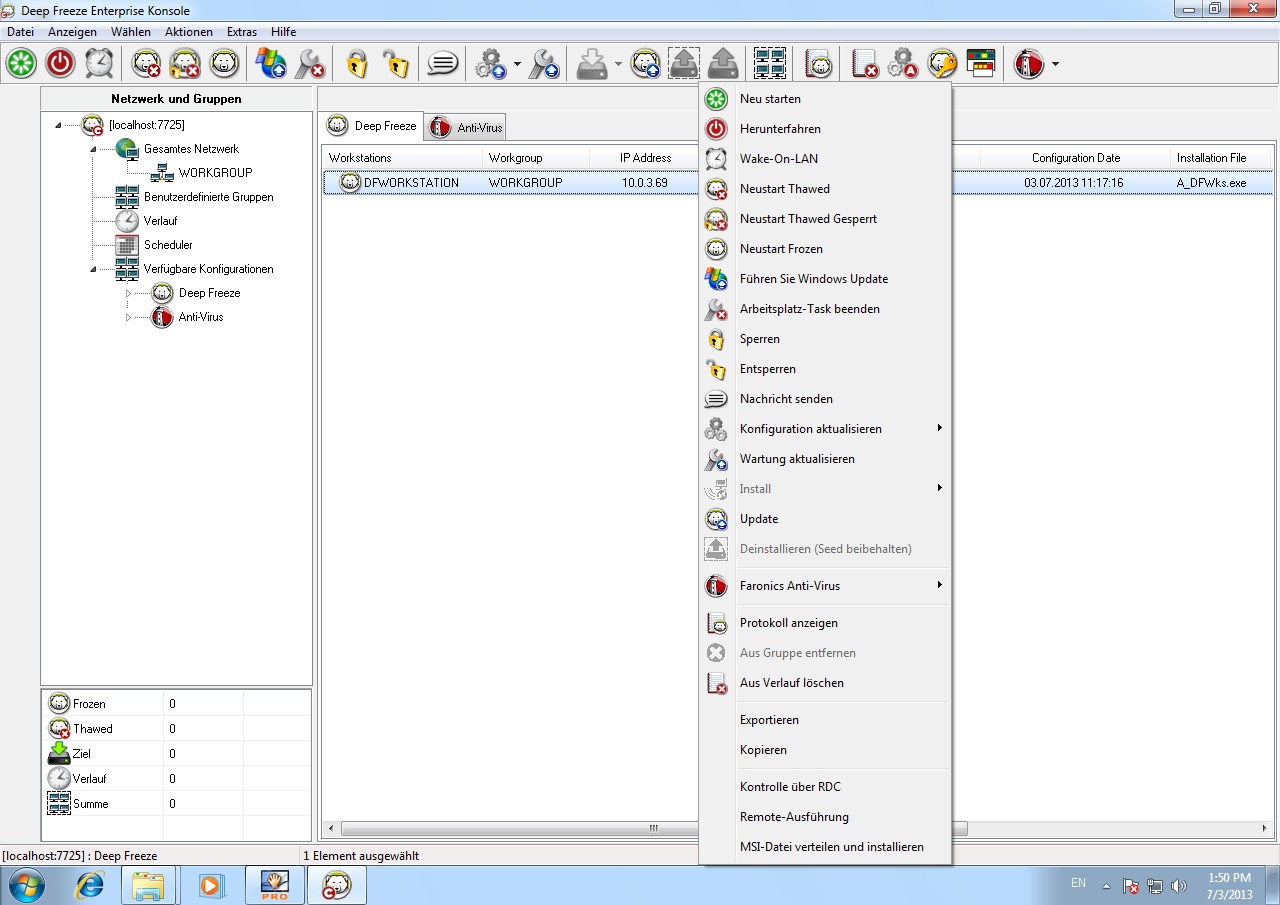Screen dimensions: 1280x905
Task: Click the Show Log bear document toolbar icon
Action: [x=819, y=63]
